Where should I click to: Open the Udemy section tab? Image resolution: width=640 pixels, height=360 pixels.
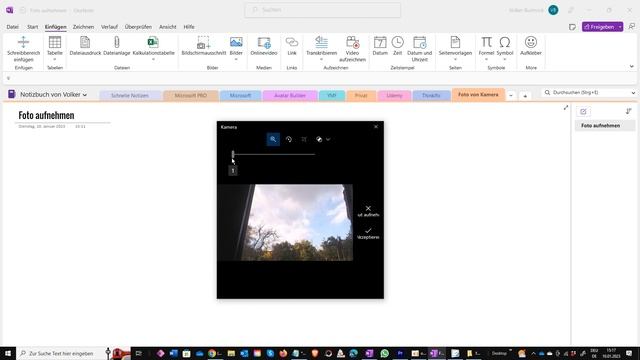pyautogui.click(x=394, y=96)
